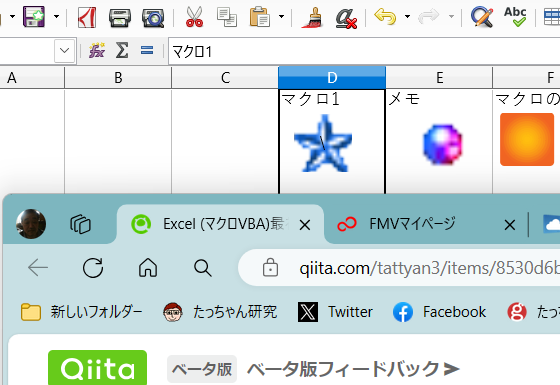Open red g icon bookmark
Viewport: 560px width, 385px height.
click(517, 312)
